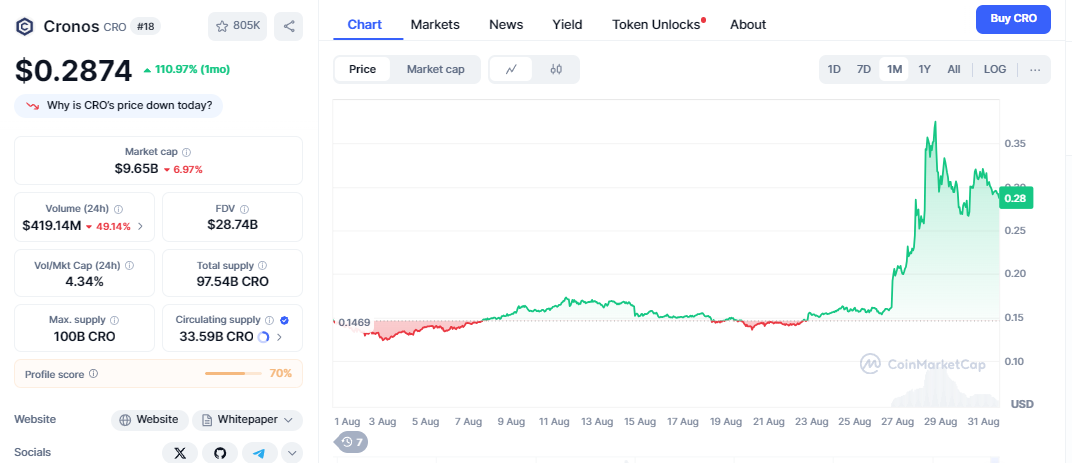Click Why is CRO's price down today
The image size is (1072, 463).
coord(118,106)
